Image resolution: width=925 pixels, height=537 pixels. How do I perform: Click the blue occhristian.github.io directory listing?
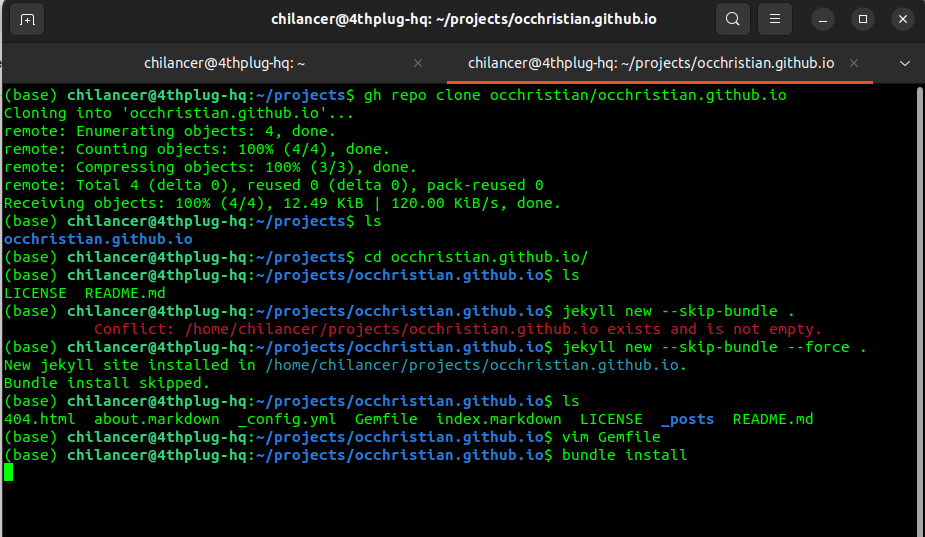[99, 239]
